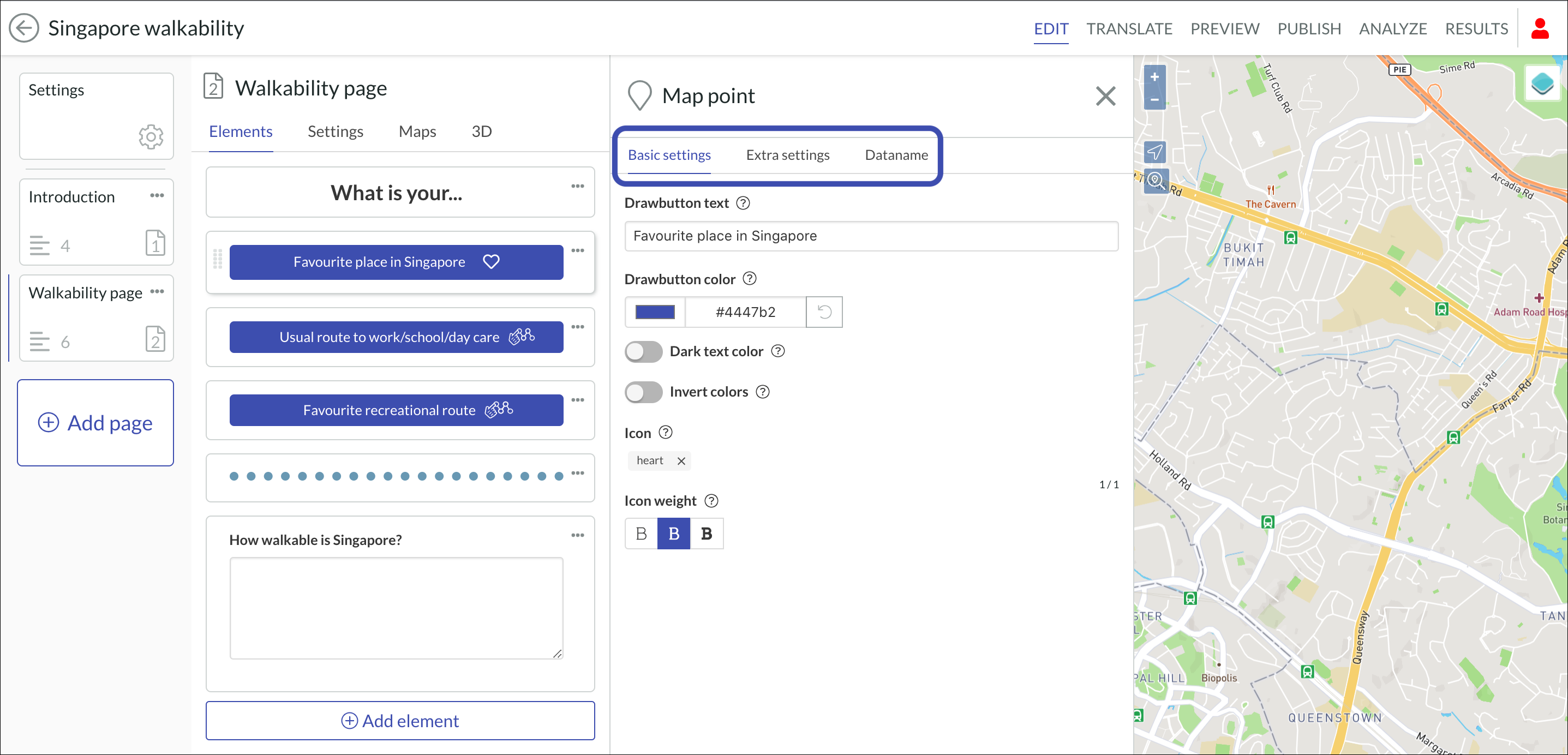Viewport: 1568px width, 755px height.
Task: Click the Walkability page document header icon
Action: click(x=213, y=86)
